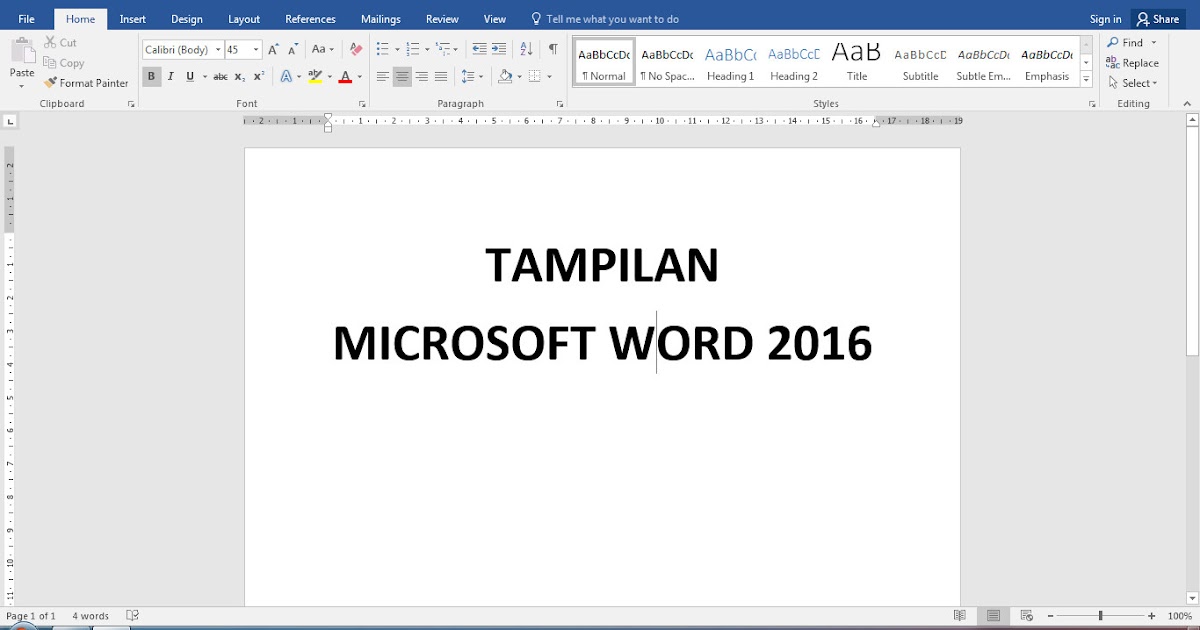The height and width of the screenshot is (630, 1200).
Task: Apply Text Effects glowing A
Action: [285, 77]
